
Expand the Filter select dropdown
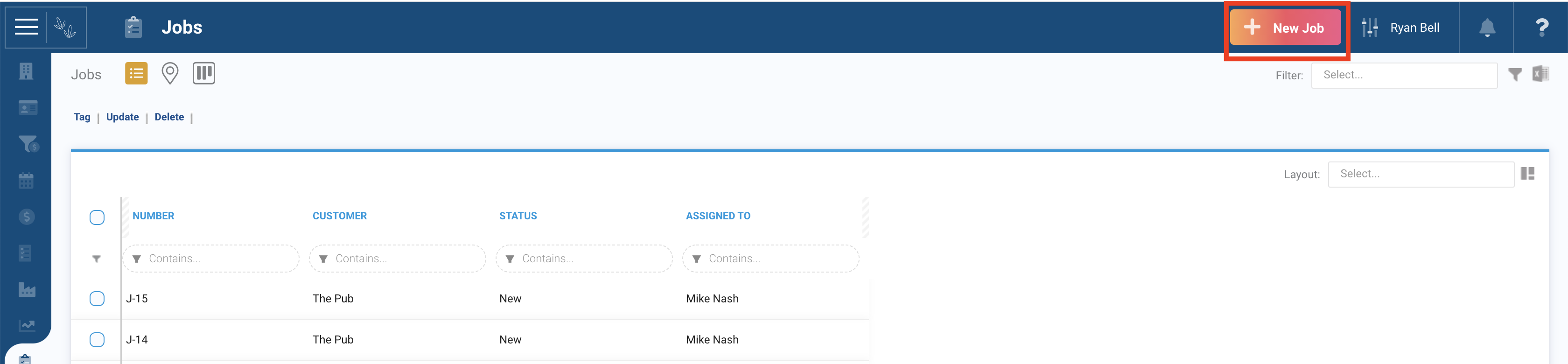(1404, 76)
